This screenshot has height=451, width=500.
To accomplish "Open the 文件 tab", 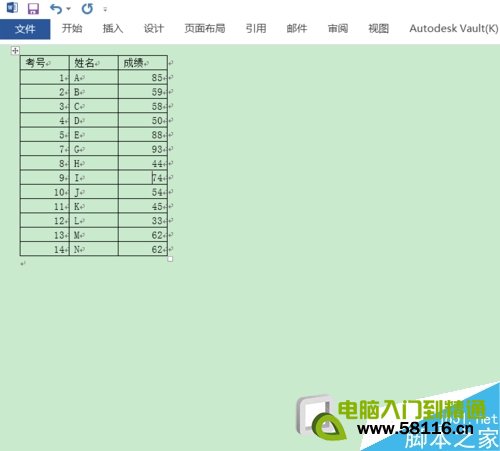I will [25, 29].
